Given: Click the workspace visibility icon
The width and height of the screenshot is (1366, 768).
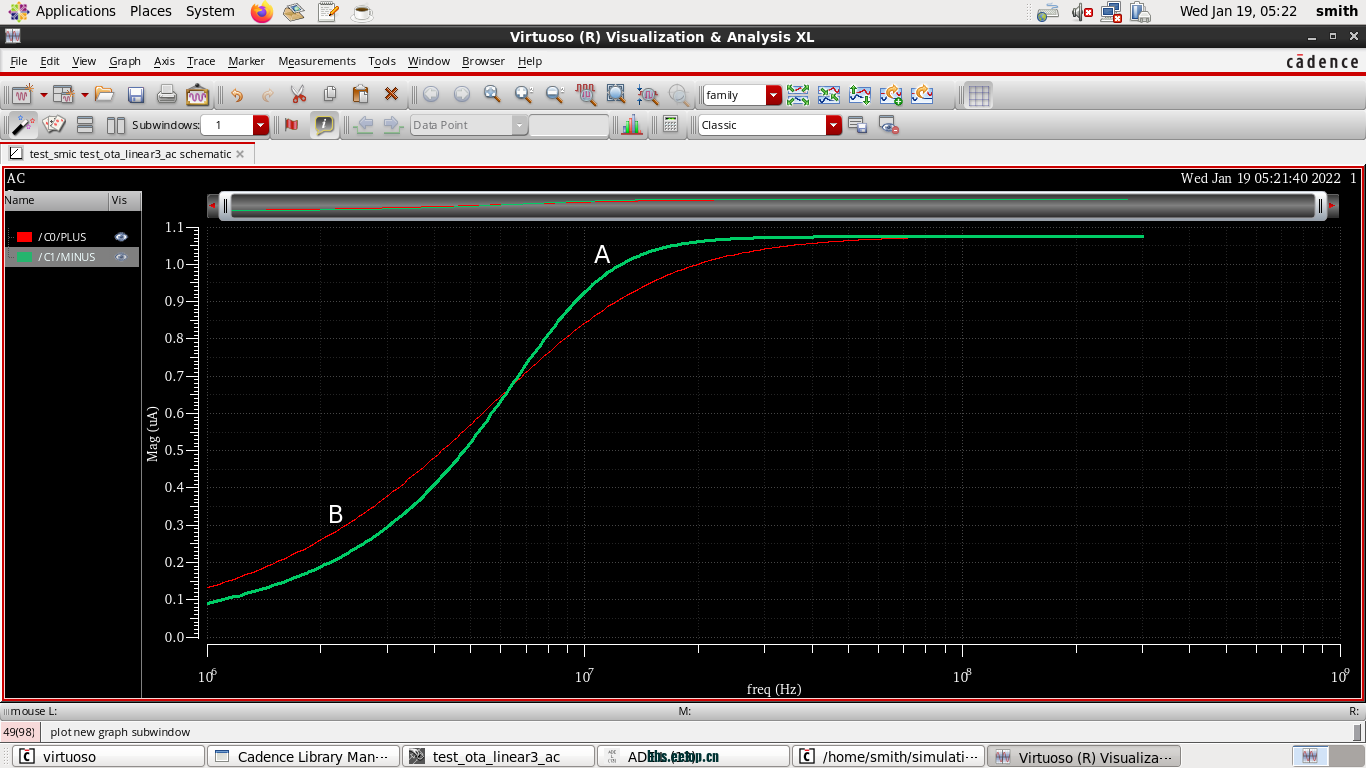Looking at the screenshot, I should 888,125.
